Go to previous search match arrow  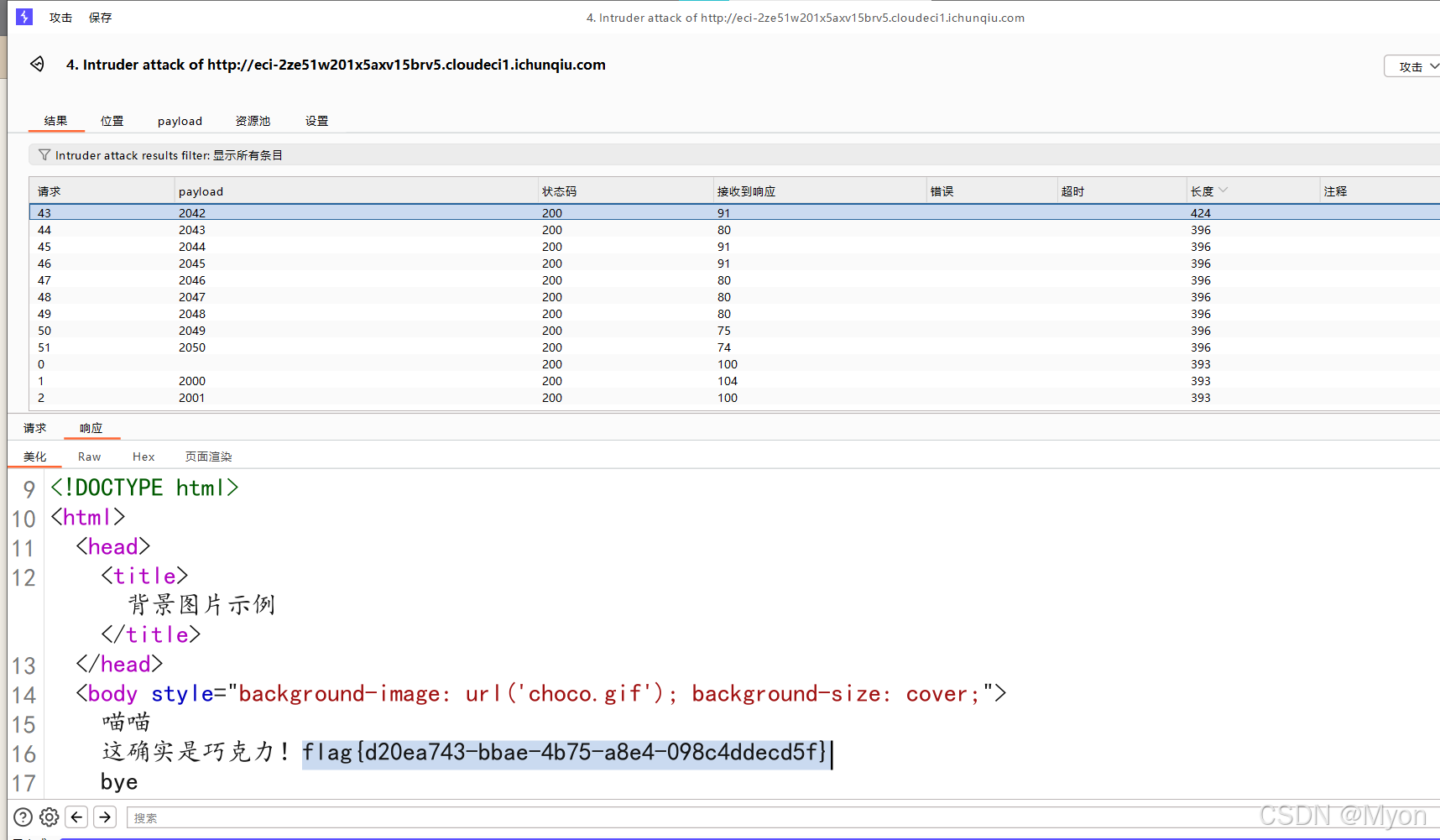tap(76, 817)
